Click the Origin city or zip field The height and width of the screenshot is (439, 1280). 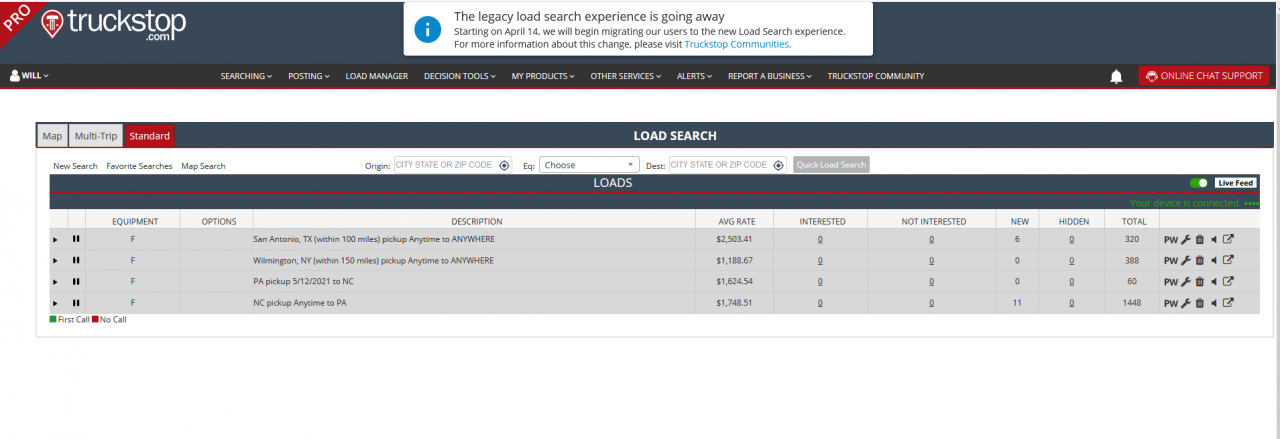coord(445,165)
